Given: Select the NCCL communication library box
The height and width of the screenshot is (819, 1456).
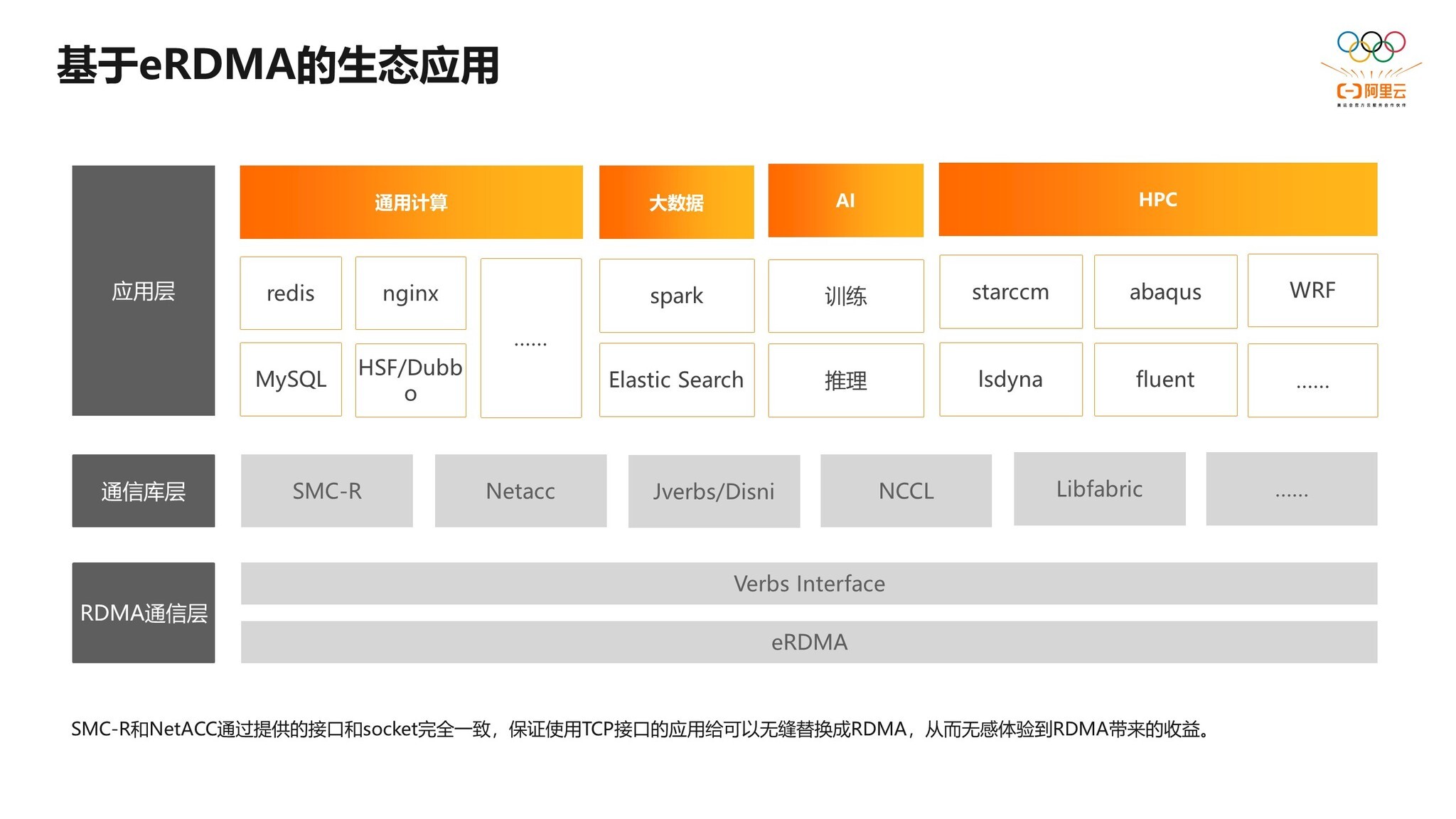Looking at the screenshot, I should pyautogui.click(x=906, y=490).
